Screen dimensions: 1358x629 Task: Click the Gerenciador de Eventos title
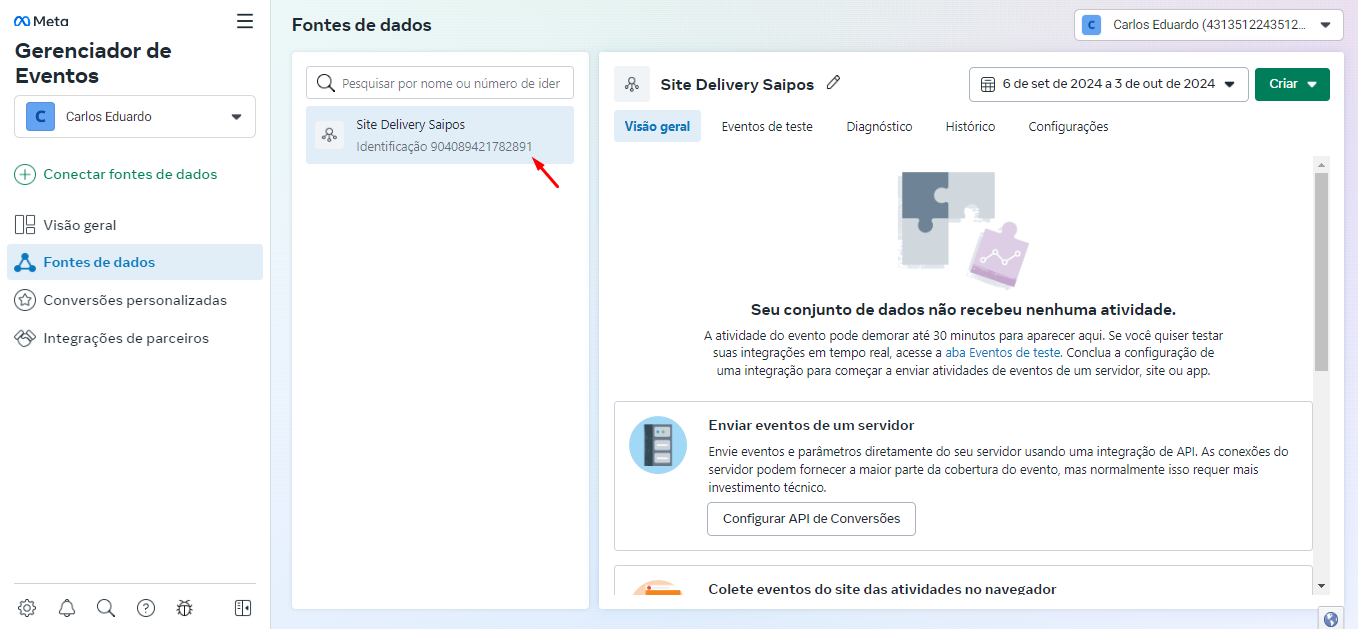(x=93, y=63)
